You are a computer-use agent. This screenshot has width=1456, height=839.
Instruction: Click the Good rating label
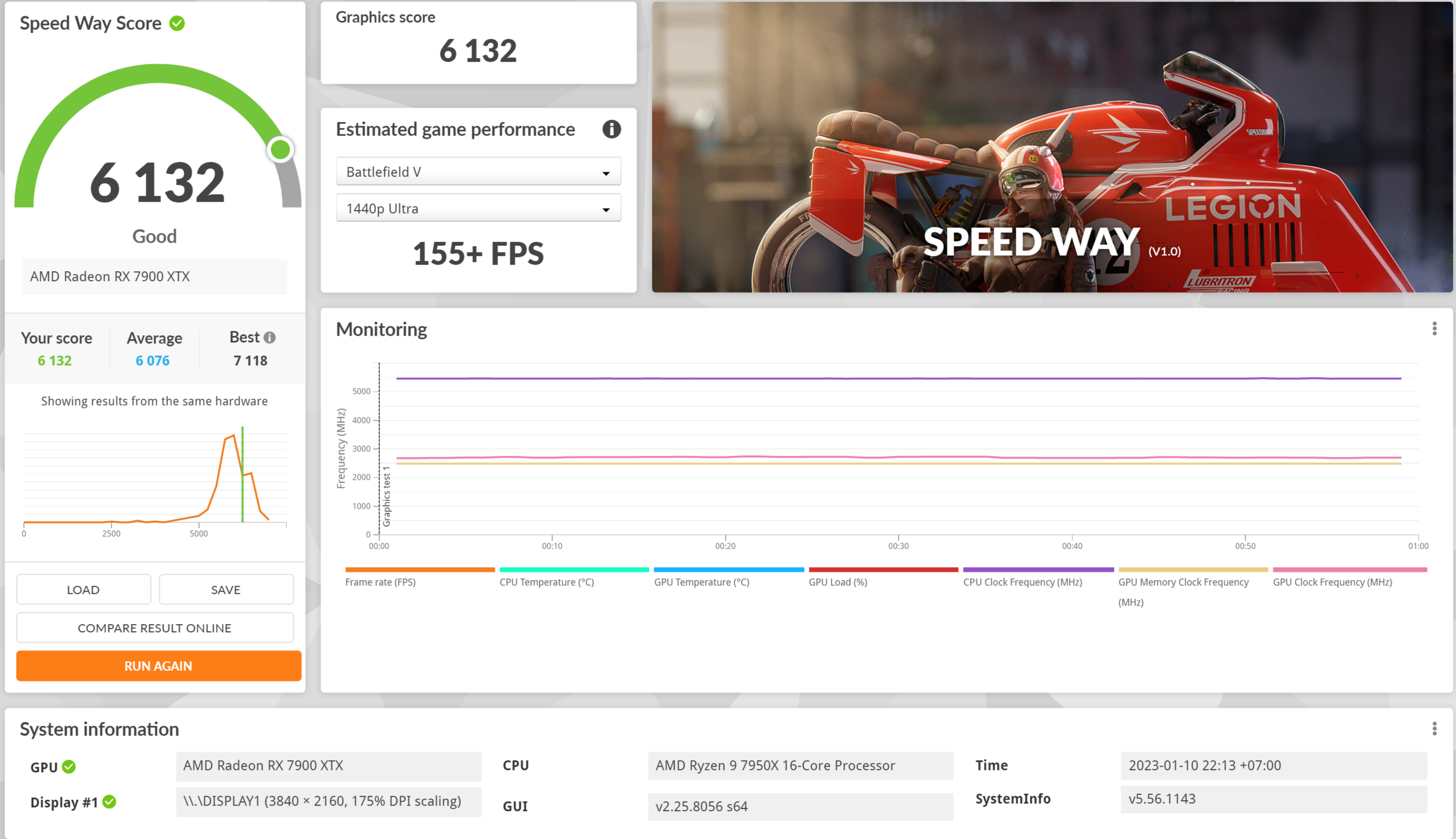(x=154, y=236)
